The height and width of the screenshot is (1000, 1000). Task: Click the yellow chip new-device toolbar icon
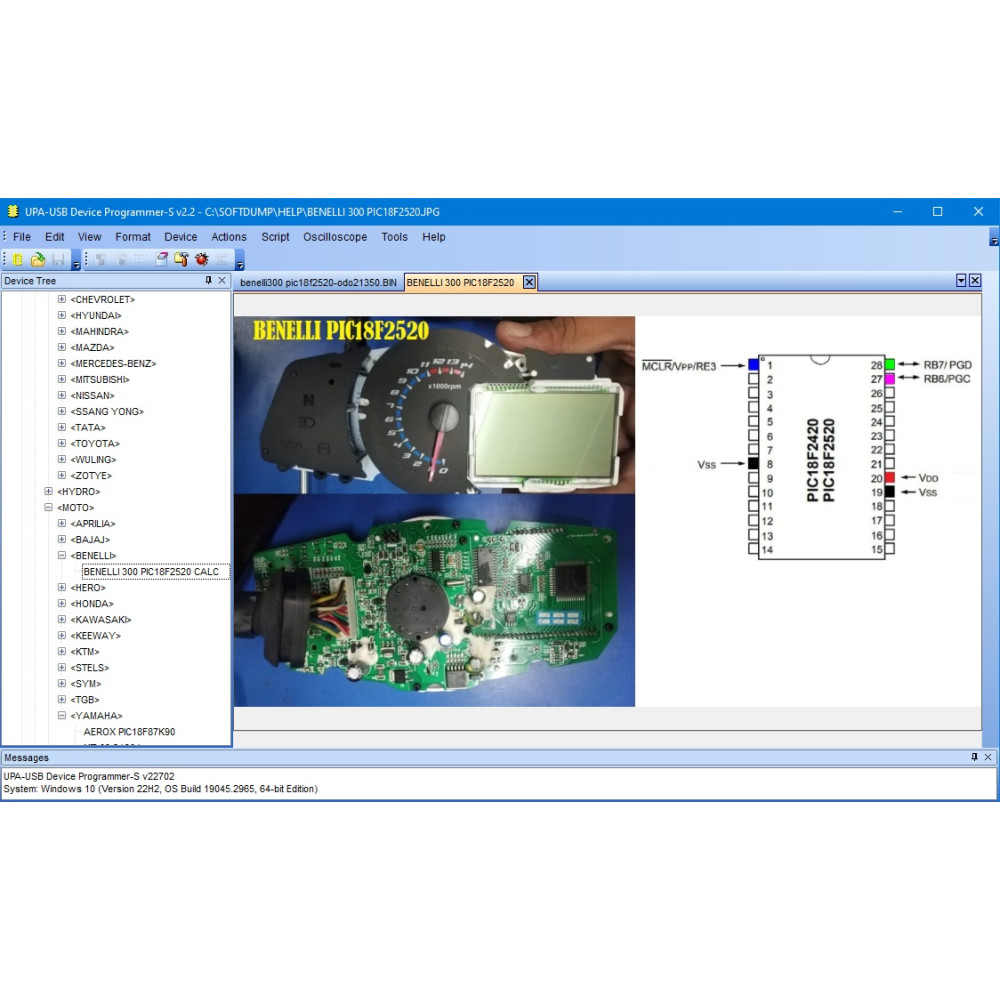click(x=18, y=259)
